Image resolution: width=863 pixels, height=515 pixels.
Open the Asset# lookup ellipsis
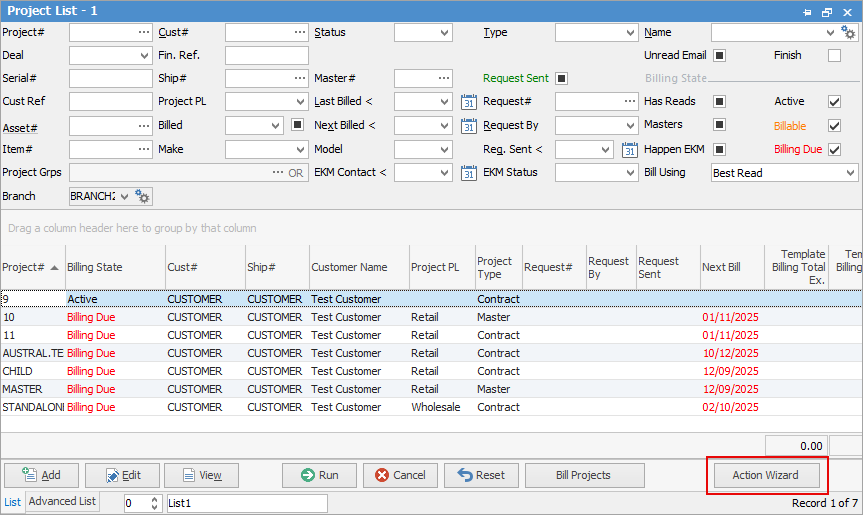coord(144,125)
